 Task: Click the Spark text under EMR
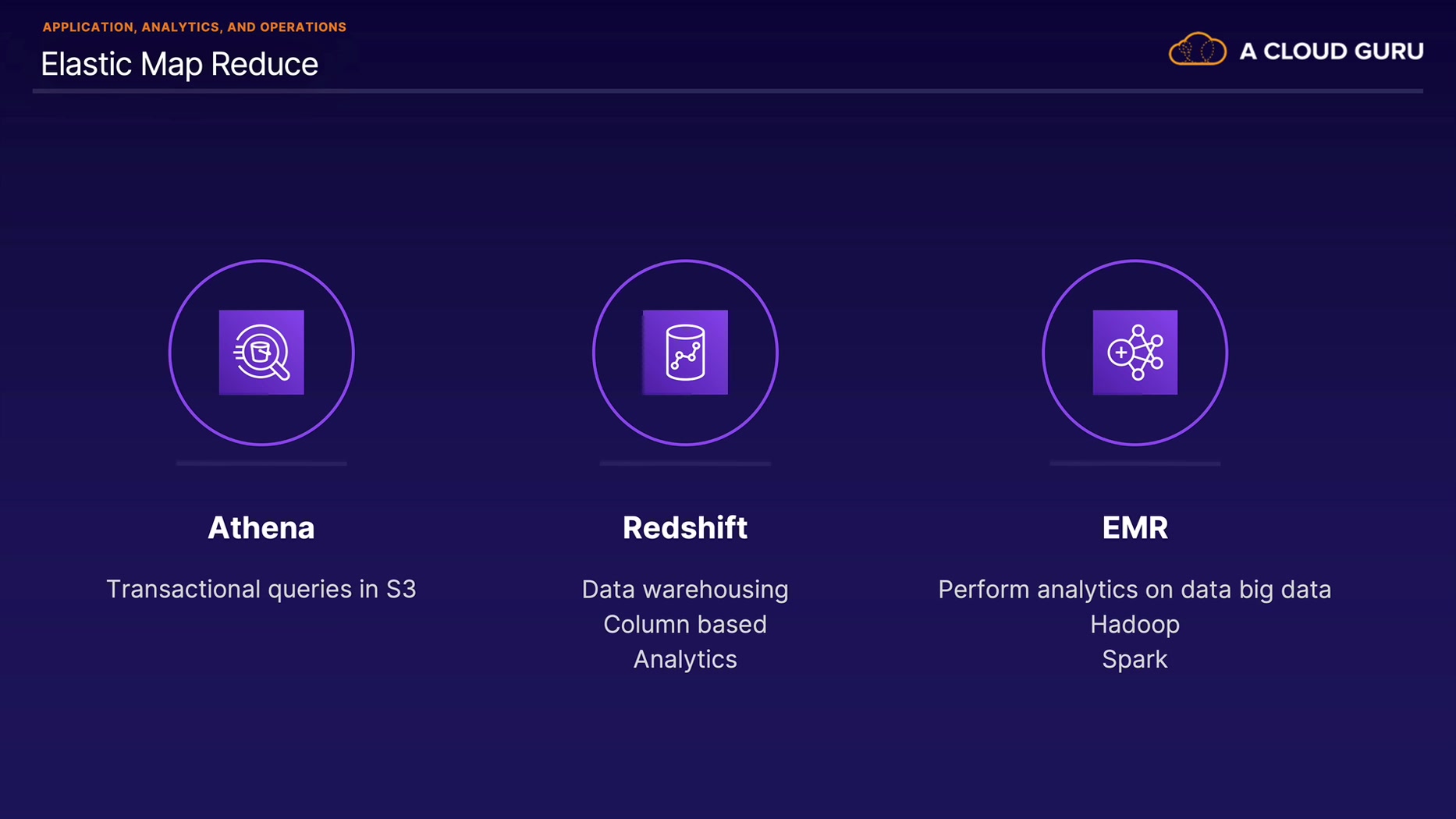[1135, 660]
